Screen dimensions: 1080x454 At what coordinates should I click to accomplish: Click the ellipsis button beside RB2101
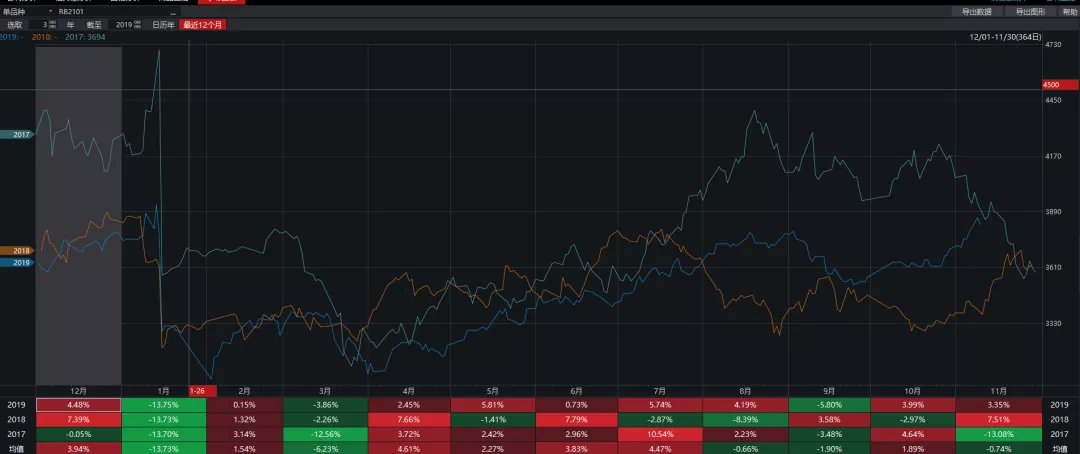click(172, 11)
